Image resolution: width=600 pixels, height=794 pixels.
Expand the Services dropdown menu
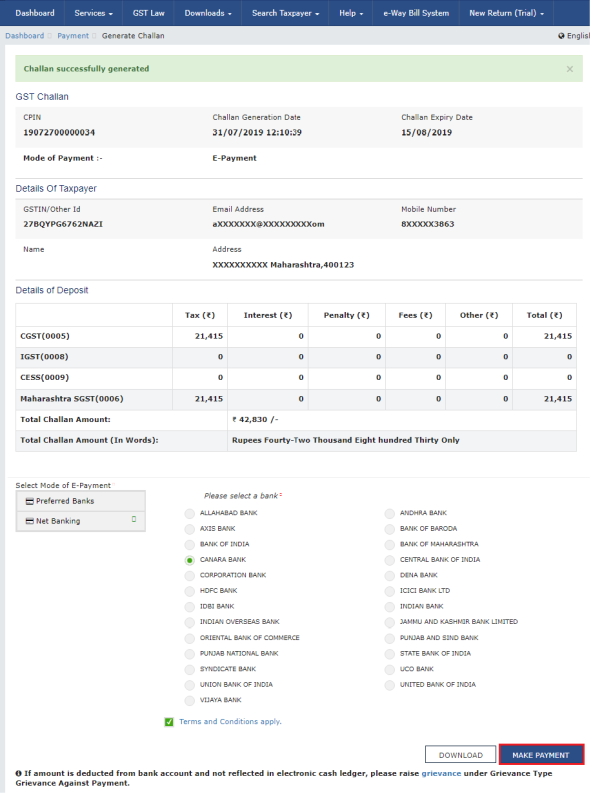93,13
